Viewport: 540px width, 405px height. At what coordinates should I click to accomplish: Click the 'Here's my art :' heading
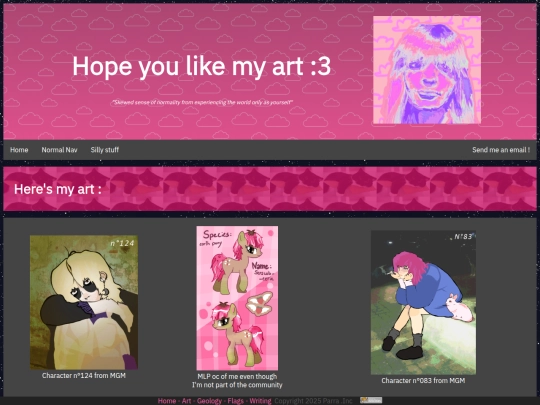coord(58,189)
